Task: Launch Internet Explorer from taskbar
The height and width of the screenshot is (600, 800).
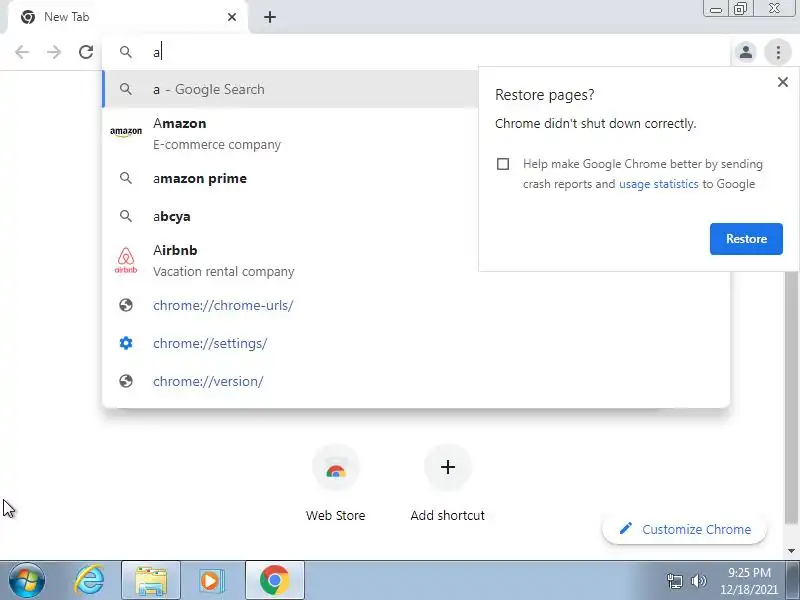Action: click(x=89, y=581)
